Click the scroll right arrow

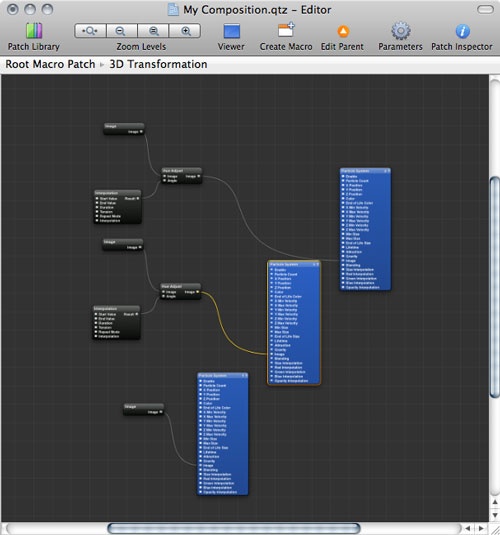click(x=481, y=528)
